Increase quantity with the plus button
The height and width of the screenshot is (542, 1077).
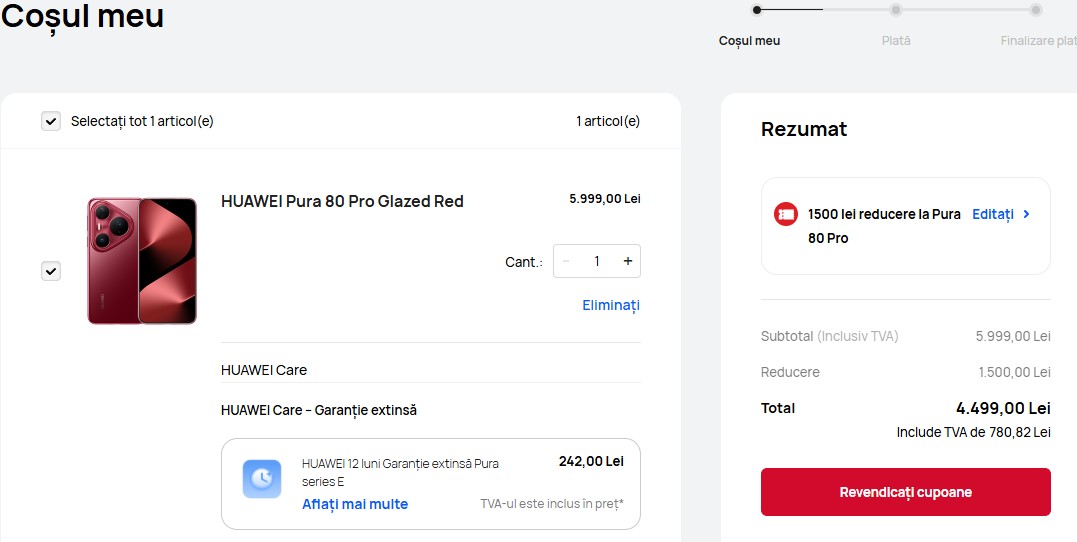click(627, 261)
